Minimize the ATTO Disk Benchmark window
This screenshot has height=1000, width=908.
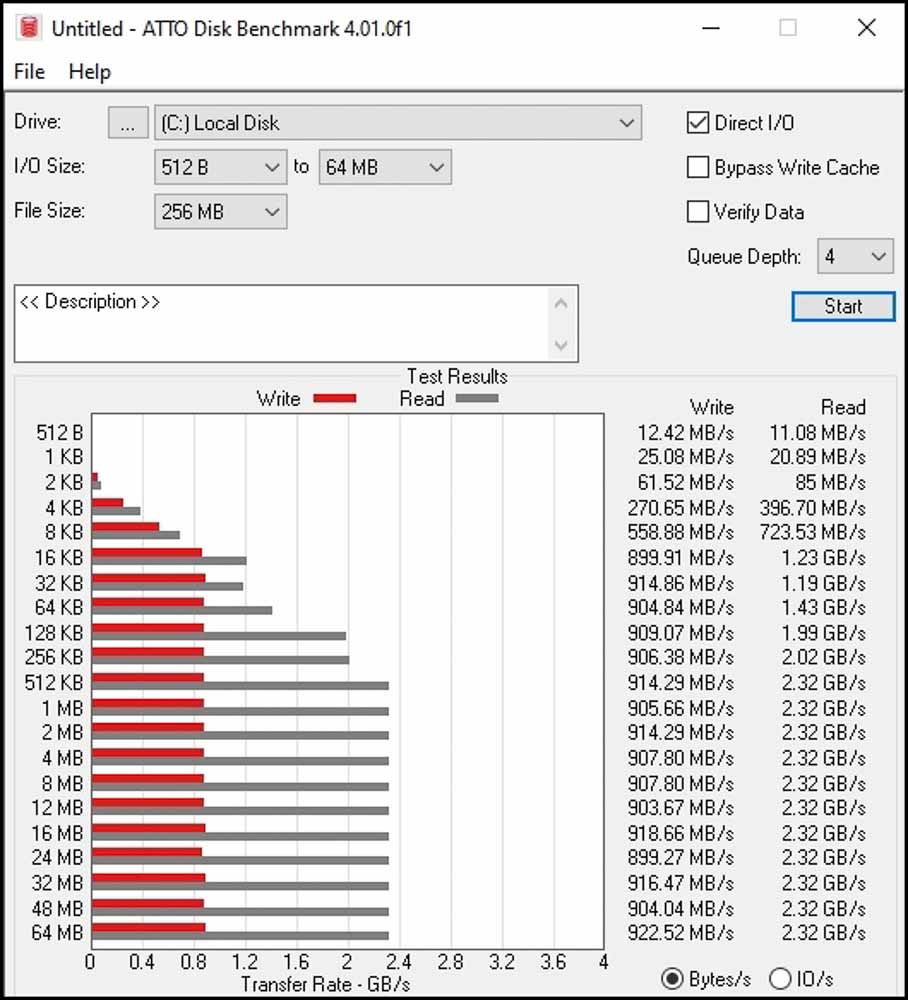pos(711,28)
